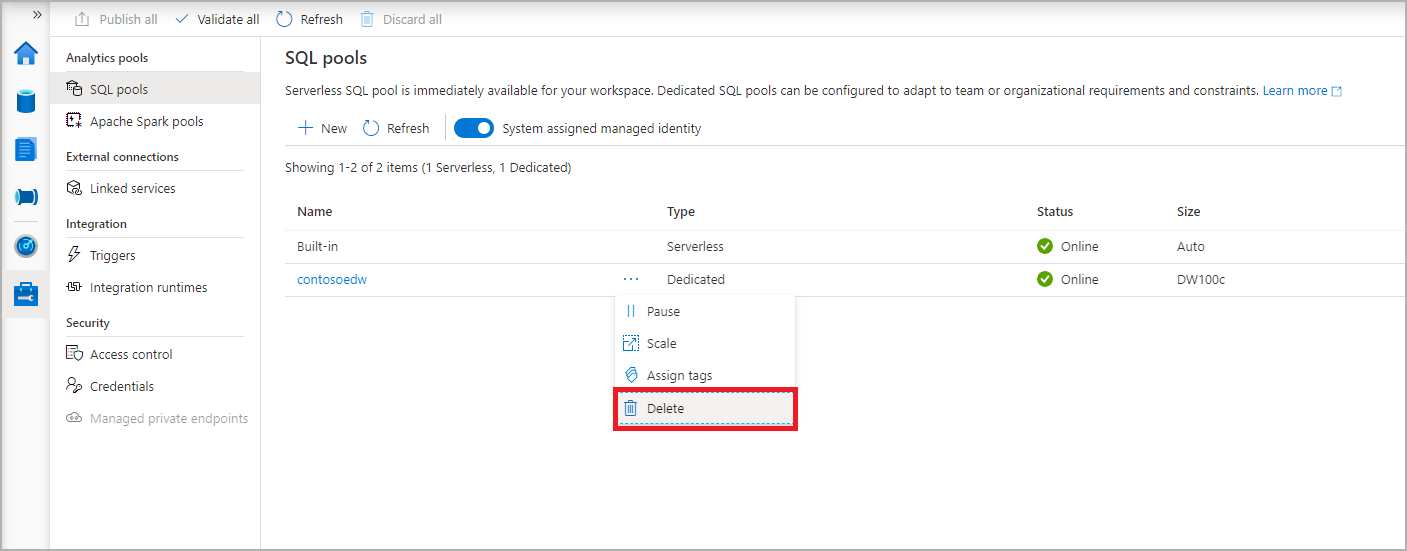Follow the Learn more link
This screenshot has width=1407, height=551.
click(x=1295, y=91)
